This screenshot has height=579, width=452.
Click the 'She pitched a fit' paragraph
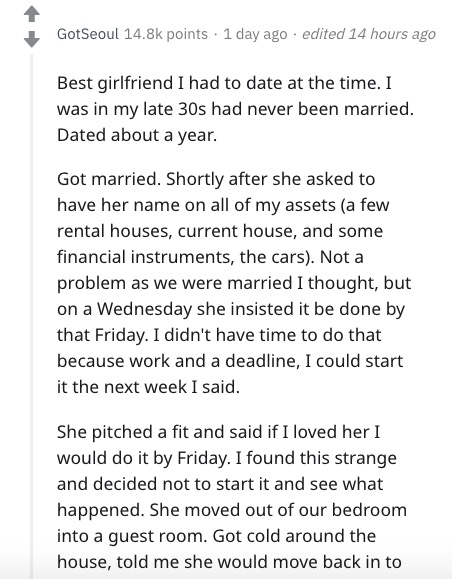232,497
